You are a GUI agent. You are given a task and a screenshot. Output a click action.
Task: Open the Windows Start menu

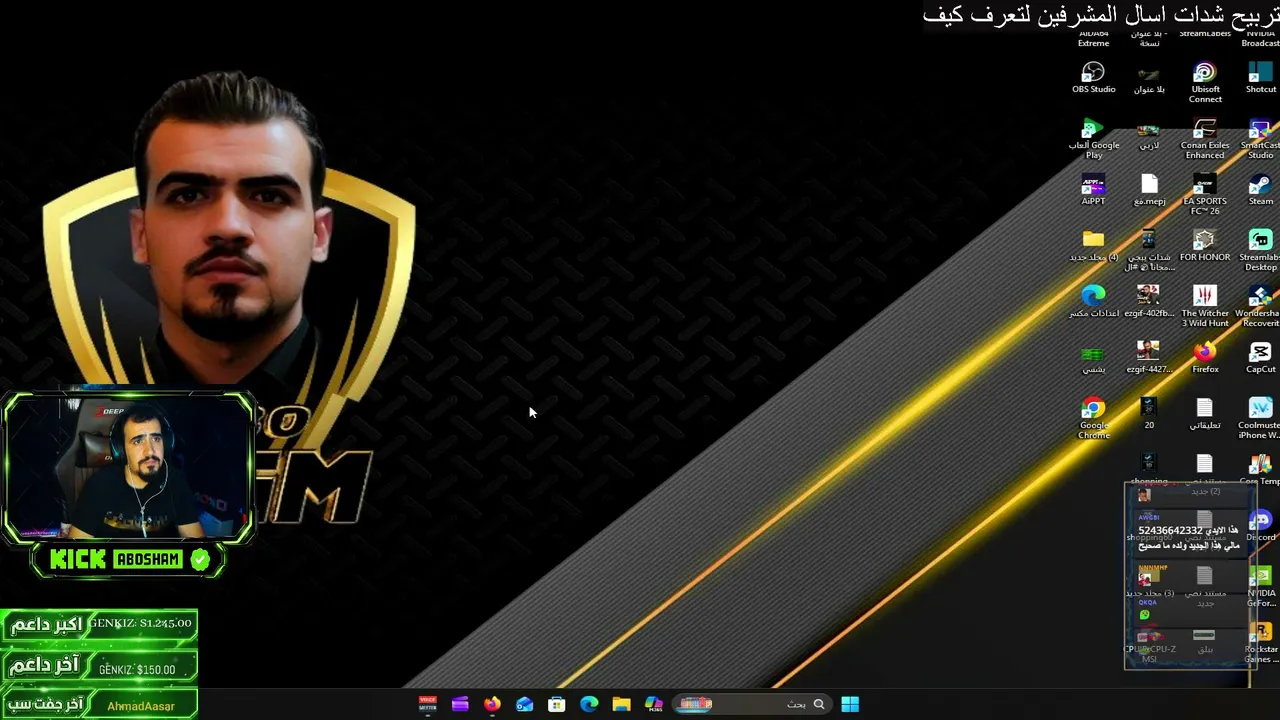[850, 704]
